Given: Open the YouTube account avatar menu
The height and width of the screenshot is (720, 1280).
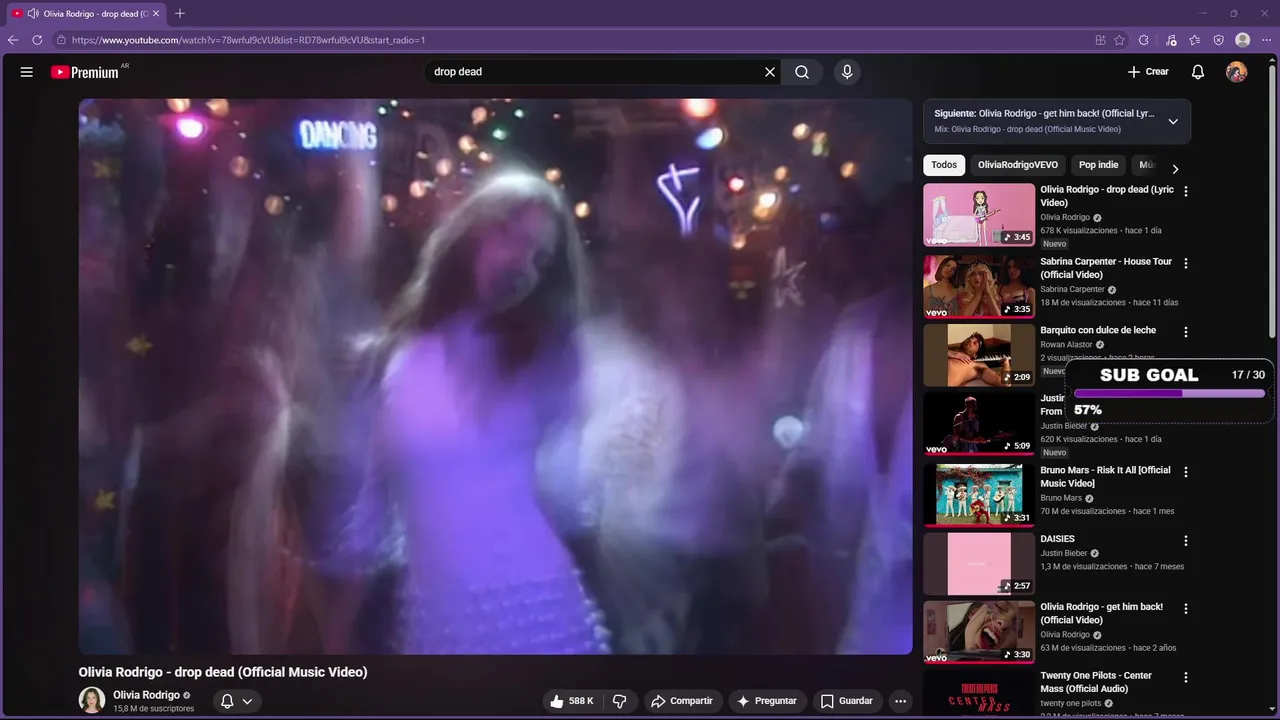Looking at the screenshot, I should 1237,72.
